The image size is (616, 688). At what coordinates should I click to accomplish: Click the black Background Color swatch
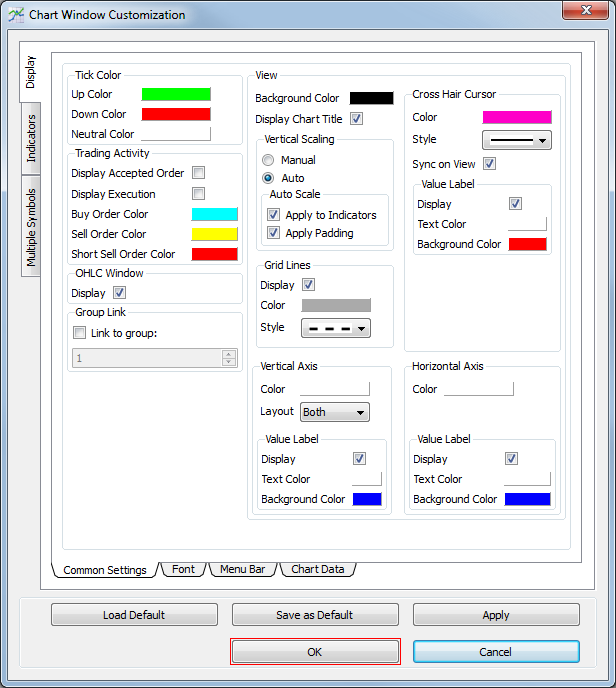coord(371,98)
